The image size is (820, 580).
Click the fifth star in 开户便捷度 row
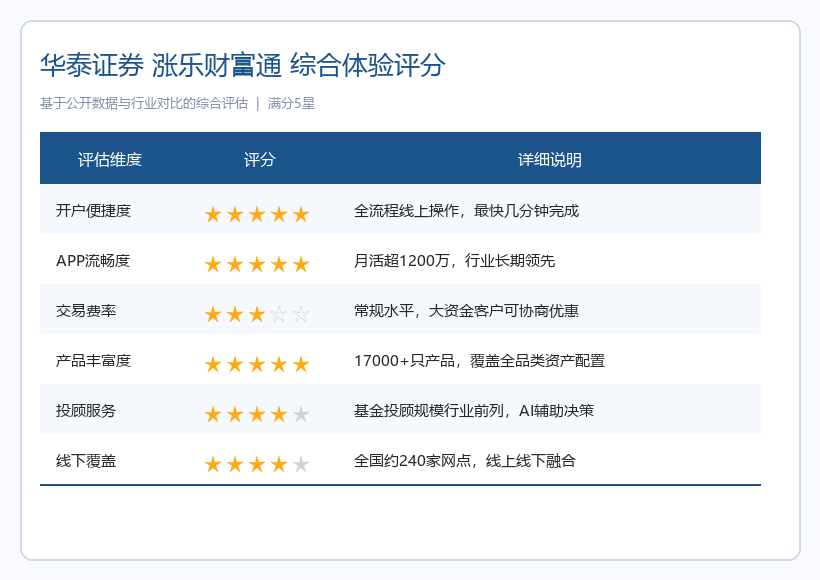[301, 214]
